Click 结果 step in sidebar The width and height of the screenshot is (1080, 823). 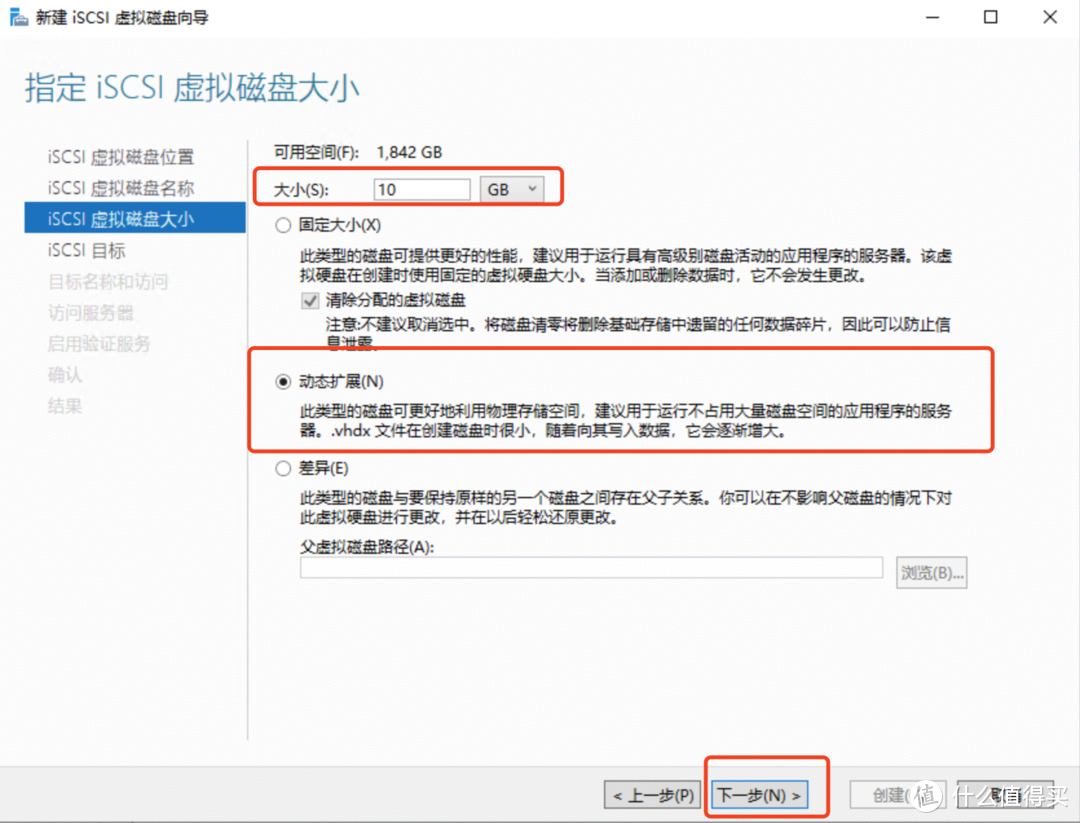tap(65, 406)
